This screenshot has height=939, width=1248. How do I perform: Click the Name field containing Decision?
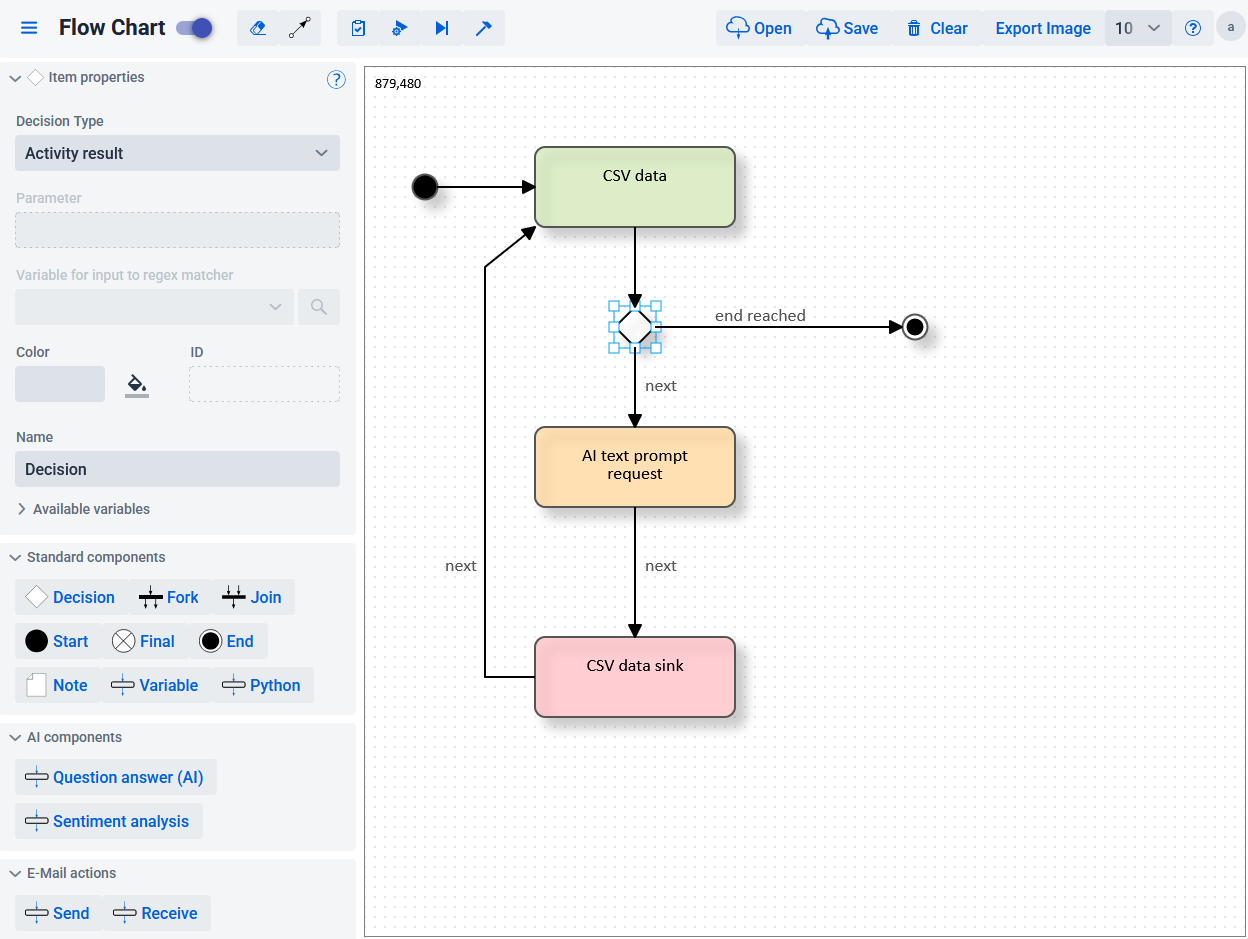click(x=177, y=469)
